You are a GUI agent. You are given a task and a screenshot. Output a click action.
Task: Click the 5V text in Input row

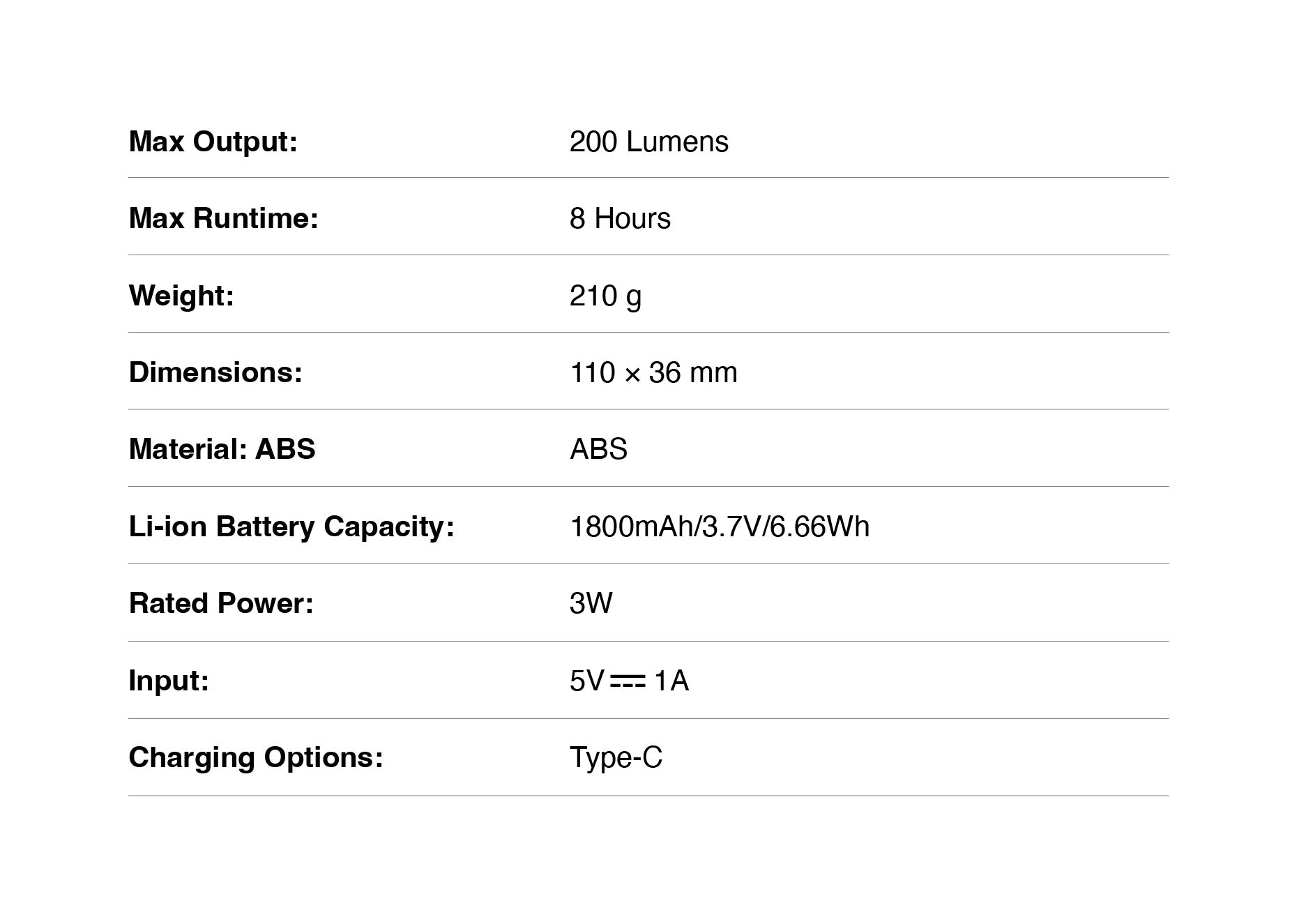pyautogui.click(x=586, y=681)
